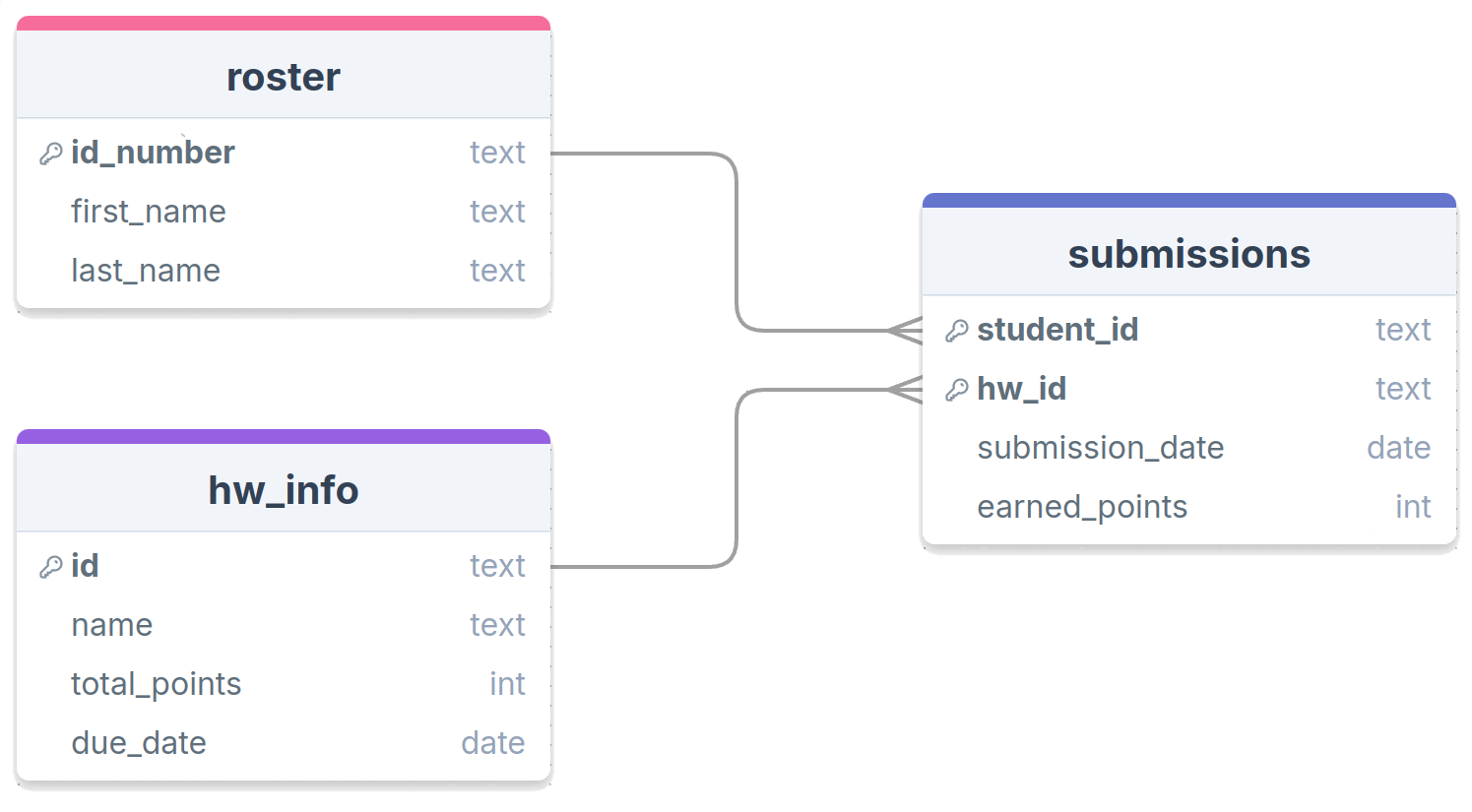The width and height of the screenshot is (1472, 812).
Task: Click the key icon next to hw_info id
Action: 51,567
